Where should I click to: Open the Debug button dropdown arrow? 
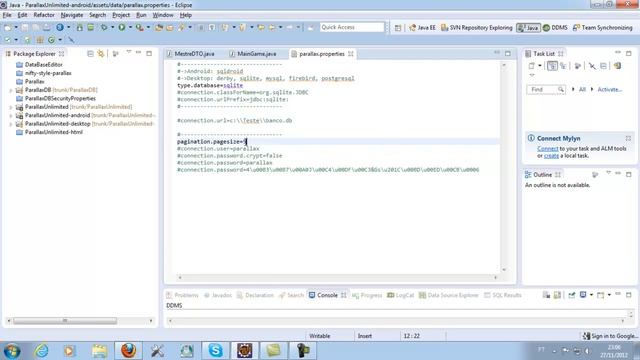112,28
